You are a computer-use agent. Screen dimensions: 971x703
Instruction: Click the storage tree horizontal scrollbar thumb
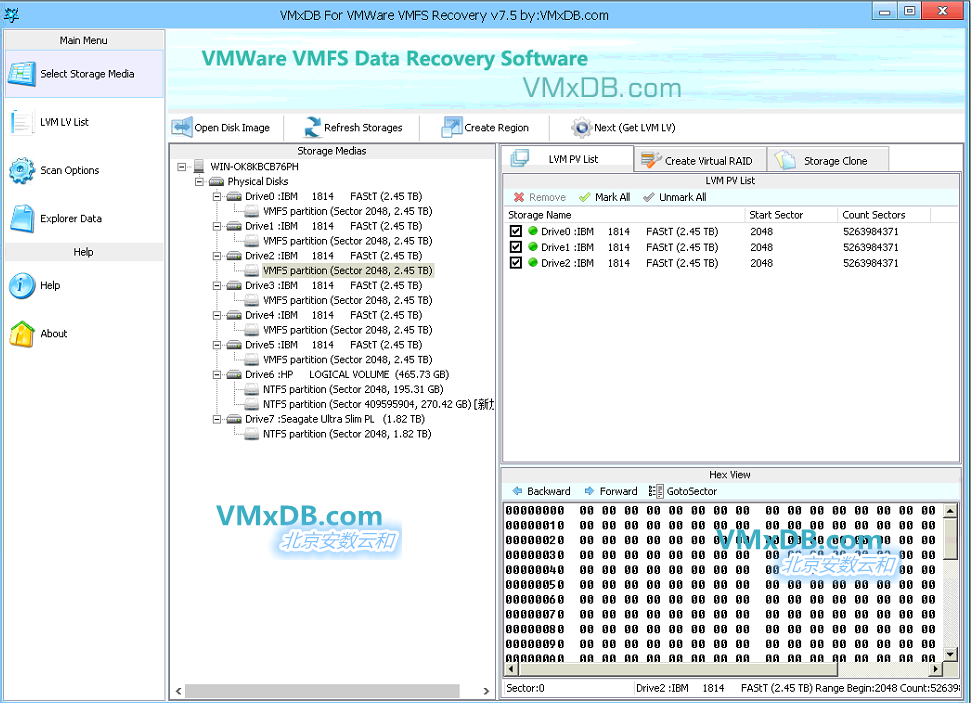(x=322, y=691)
